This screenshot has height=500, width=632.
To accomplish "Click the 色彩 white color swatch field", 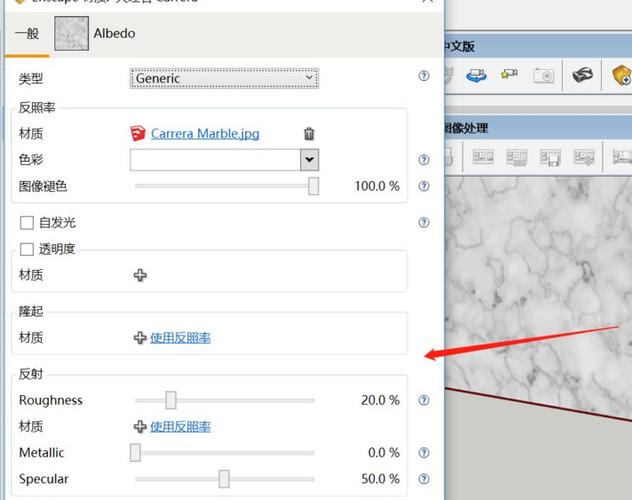I will [x=215, y=160].
